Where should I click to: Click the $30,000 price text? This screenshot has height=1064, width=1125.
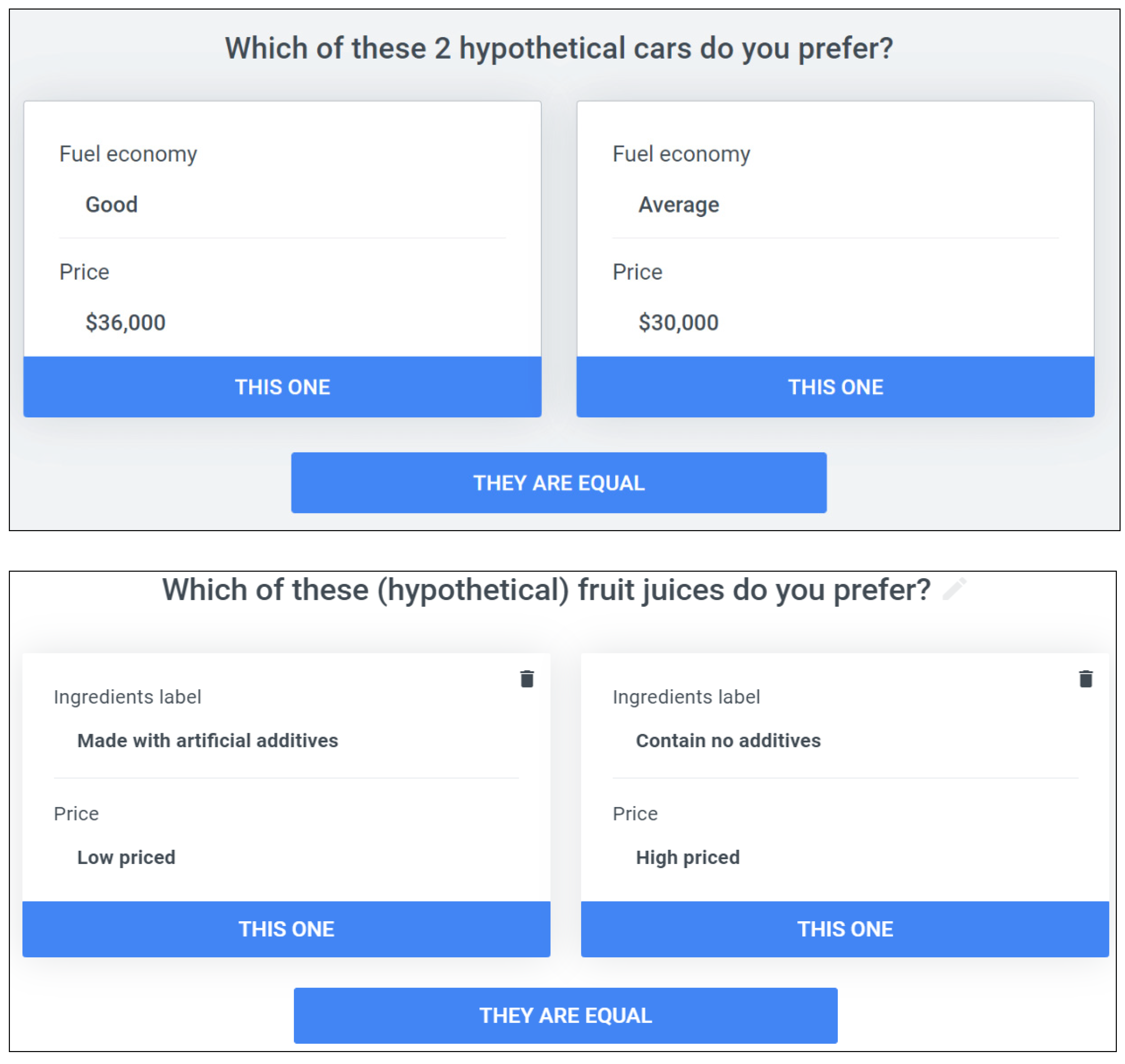coord(678,323)
